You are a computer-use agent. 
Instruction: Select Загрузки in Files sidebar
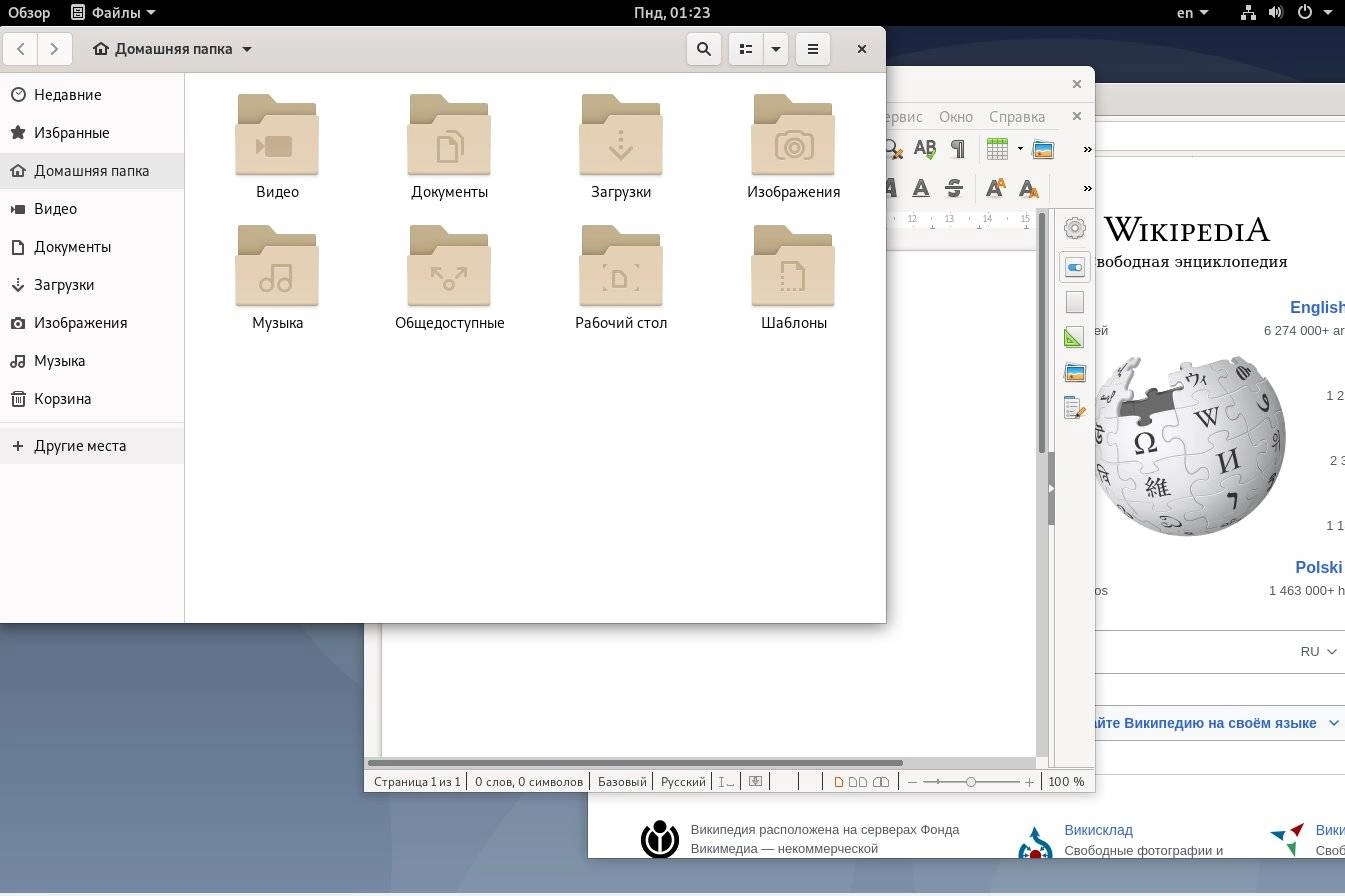click(92, 285)
